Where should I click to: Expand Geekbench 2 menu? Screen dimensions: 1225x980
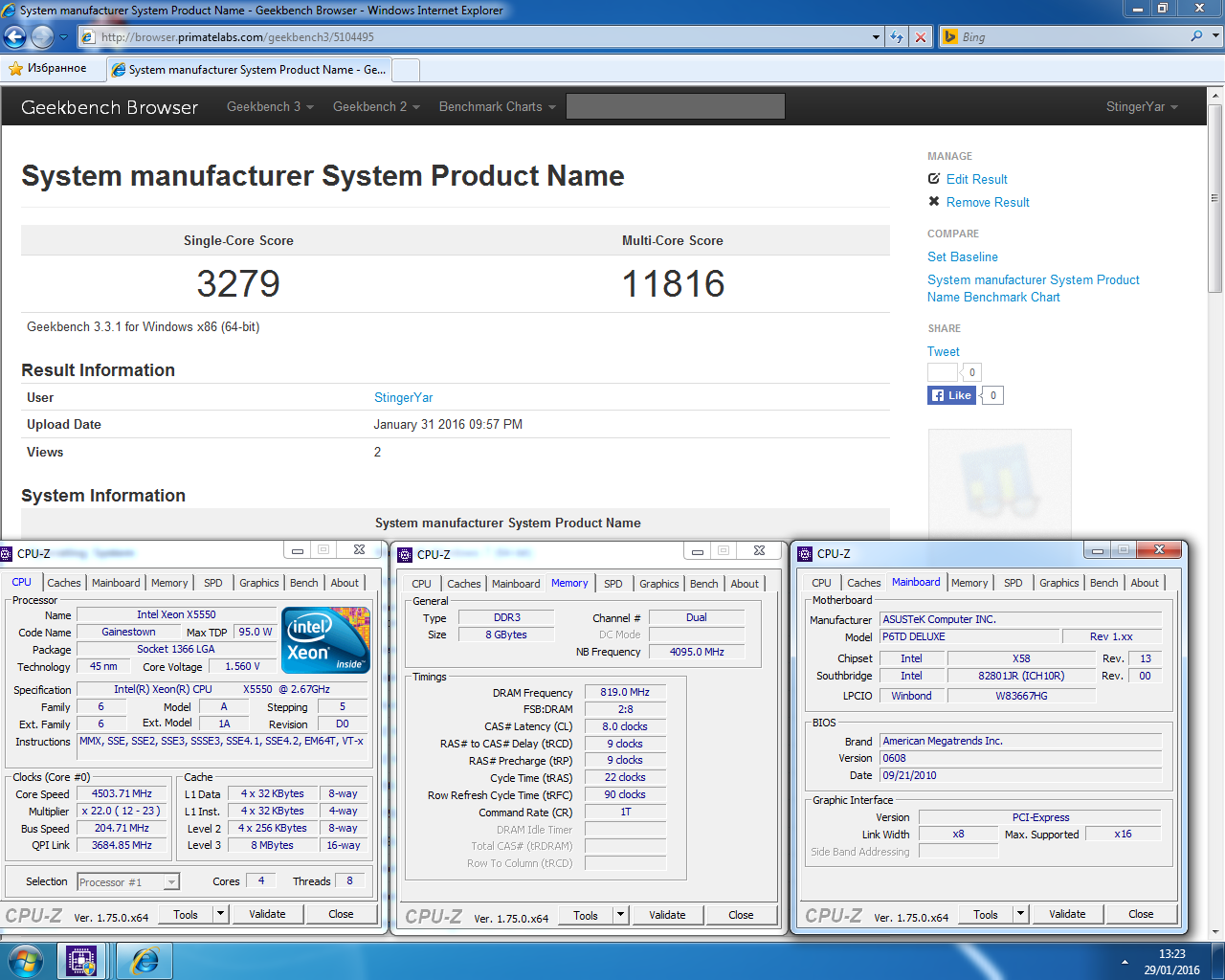[x=376, y=107]
